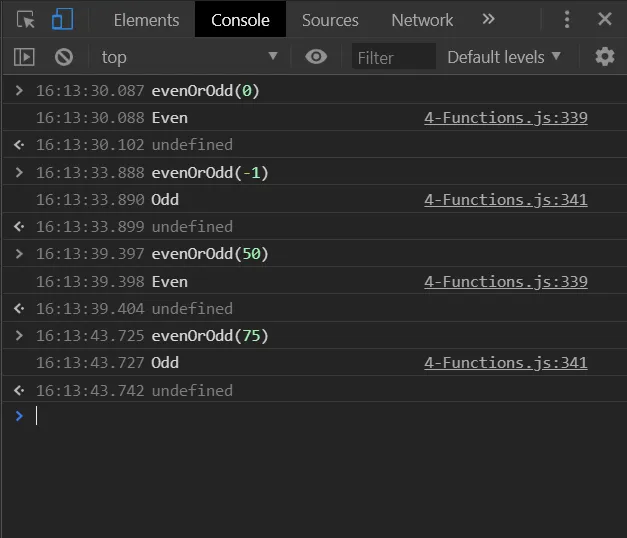This screenshot has height=538, width=627.
Task: Open 4-Functions.js:339 link for evenOrOdd(0) output
Action: 506,118
